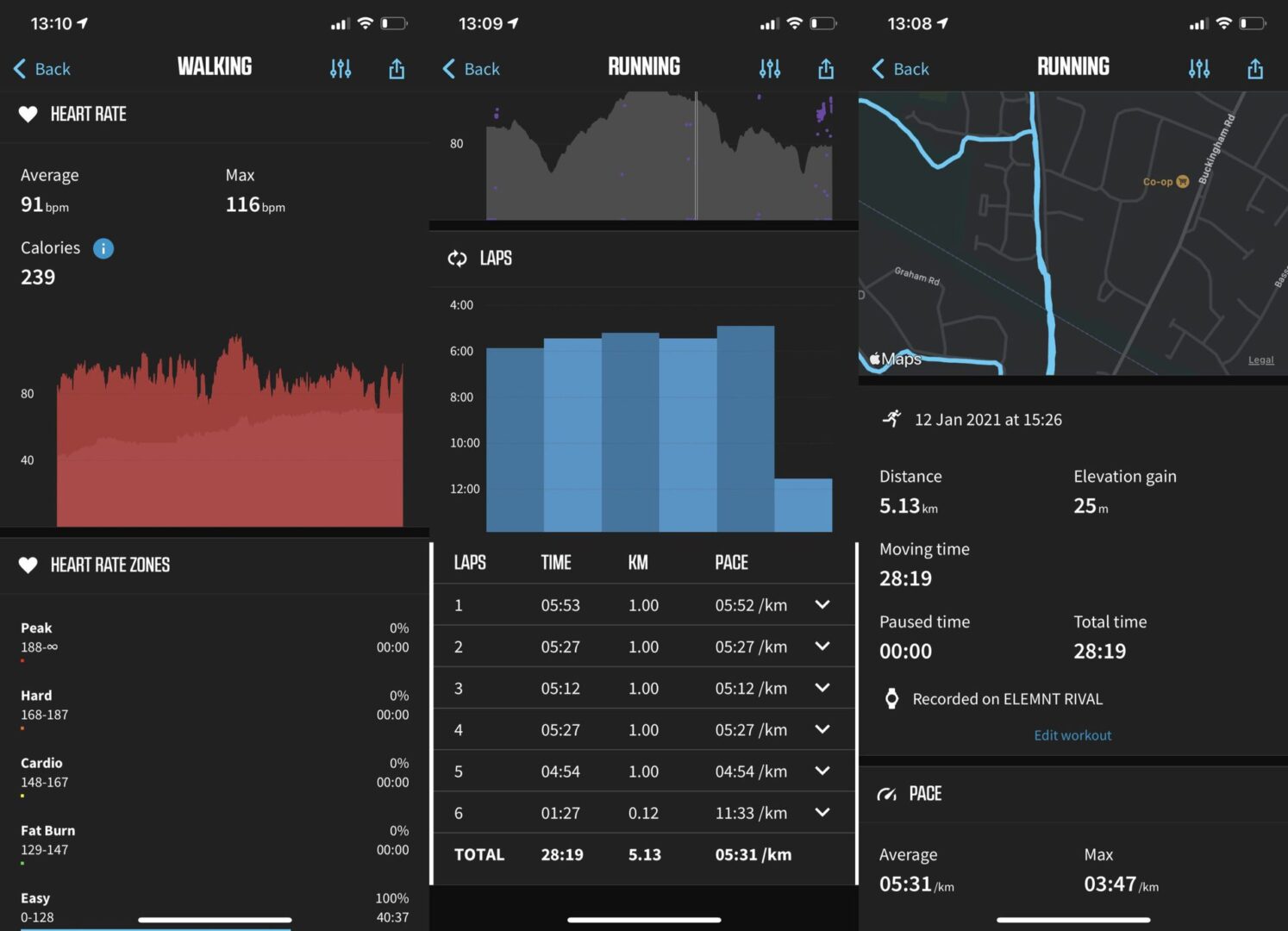
Task: Tap the Apple Maps logo on the map
Action: point(895,359)
